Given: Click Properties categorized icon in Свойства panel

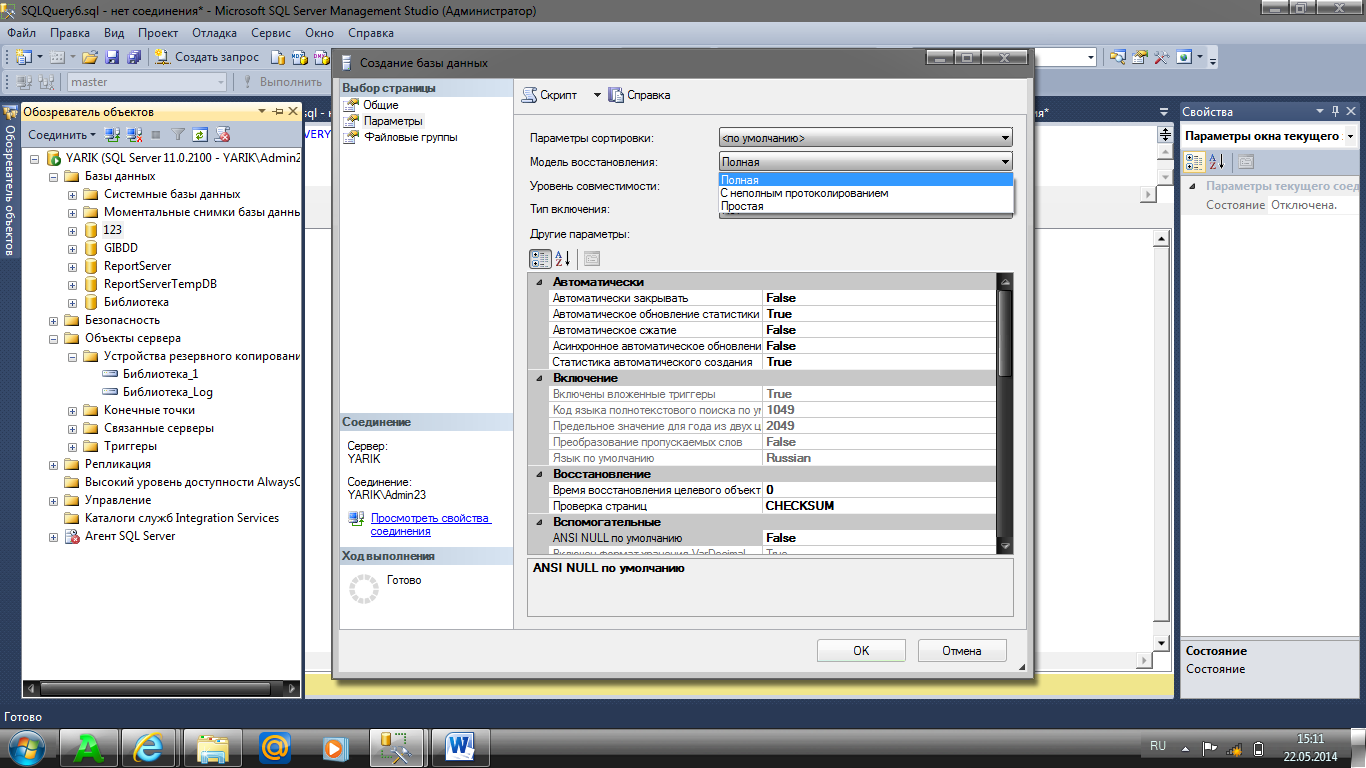Looking at the screenshot, I should pos(1194,161).
